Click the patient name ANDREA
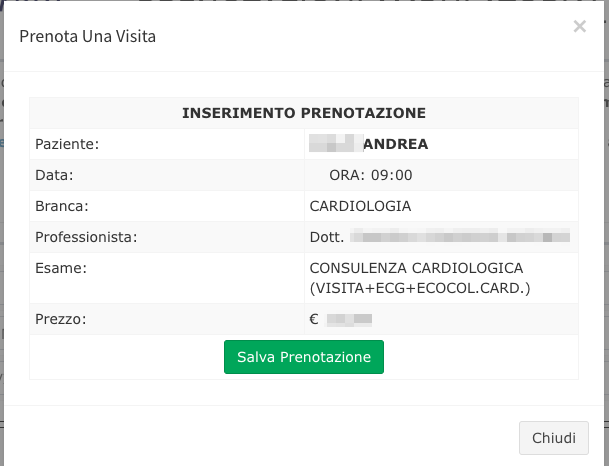The image size is (609, 466). [395, 144]
